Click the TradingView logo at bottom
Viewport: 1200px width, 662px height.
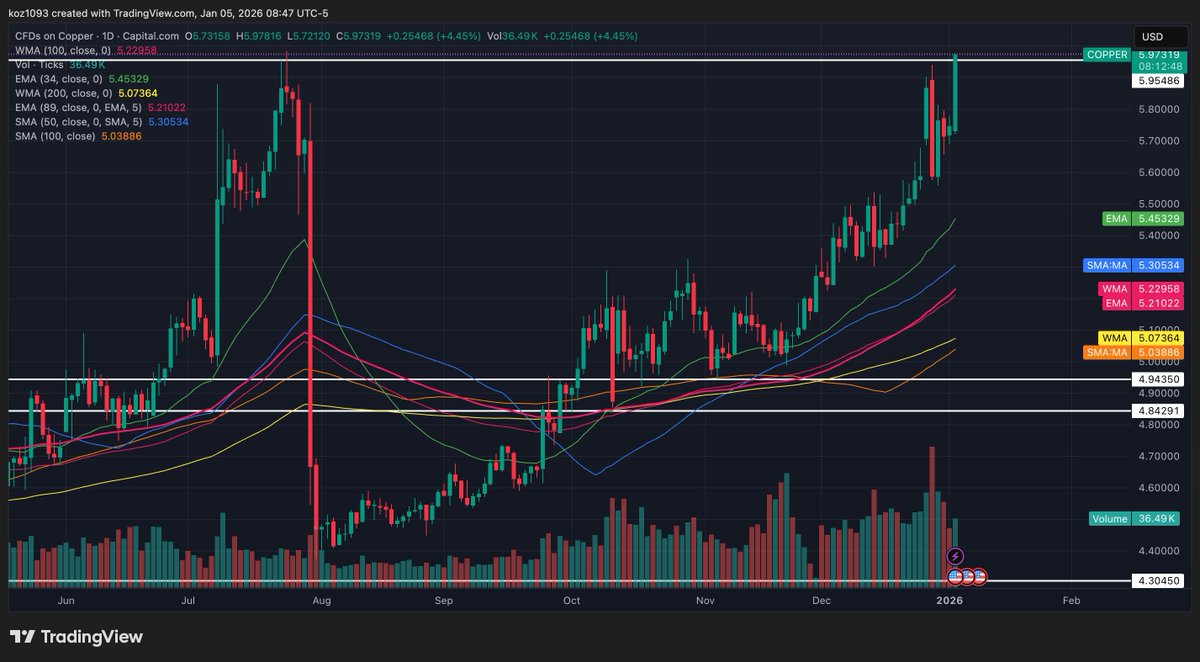pyautogui.click(x=76, y=637)
